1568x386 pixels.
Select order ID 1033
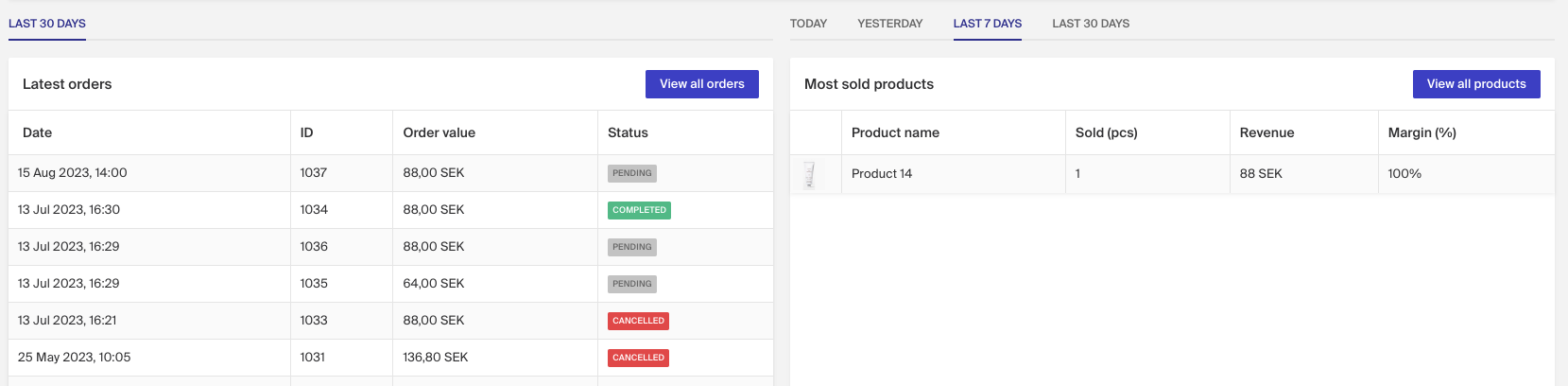314,321
